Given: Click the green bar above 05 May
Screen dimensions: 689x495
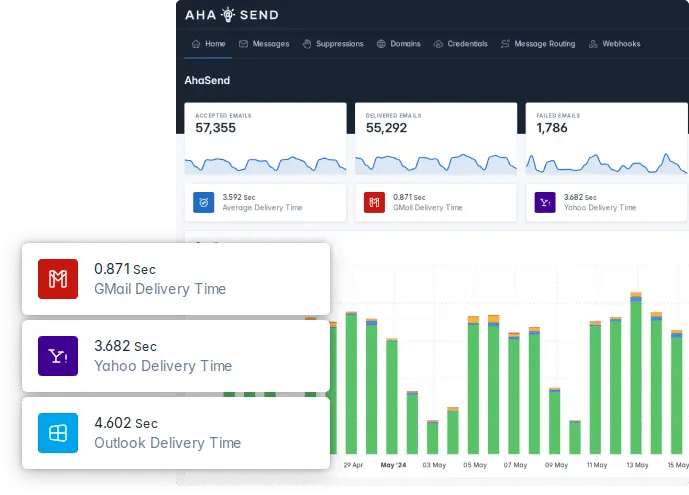Looking at the screenshot, I should [x=473, y=389].
